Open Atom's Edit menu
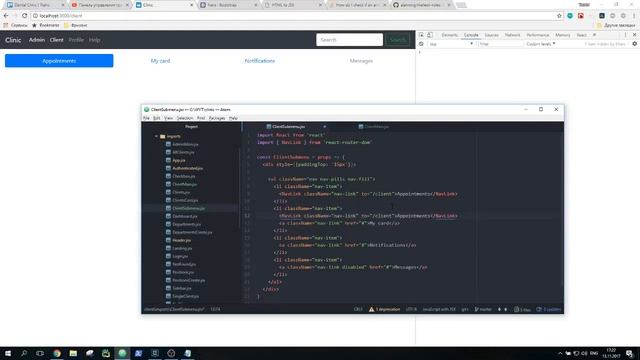Image resolution: width=640 pixels, height=360 pixels. pyautogui.click(x=157, y=118)
